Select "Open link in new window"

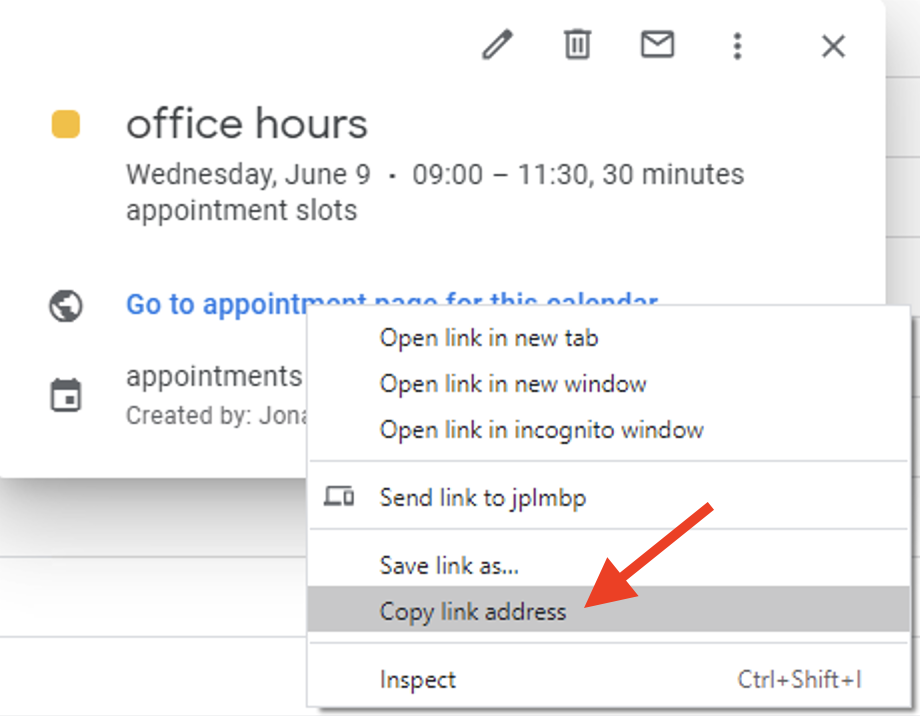[512, 384]
